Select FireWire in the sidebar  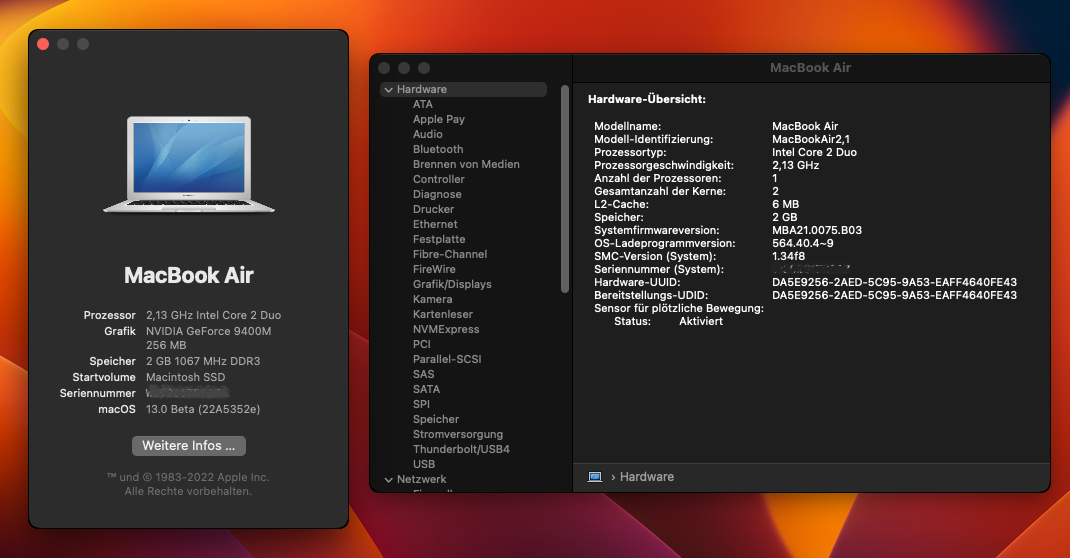coord(434,269)
